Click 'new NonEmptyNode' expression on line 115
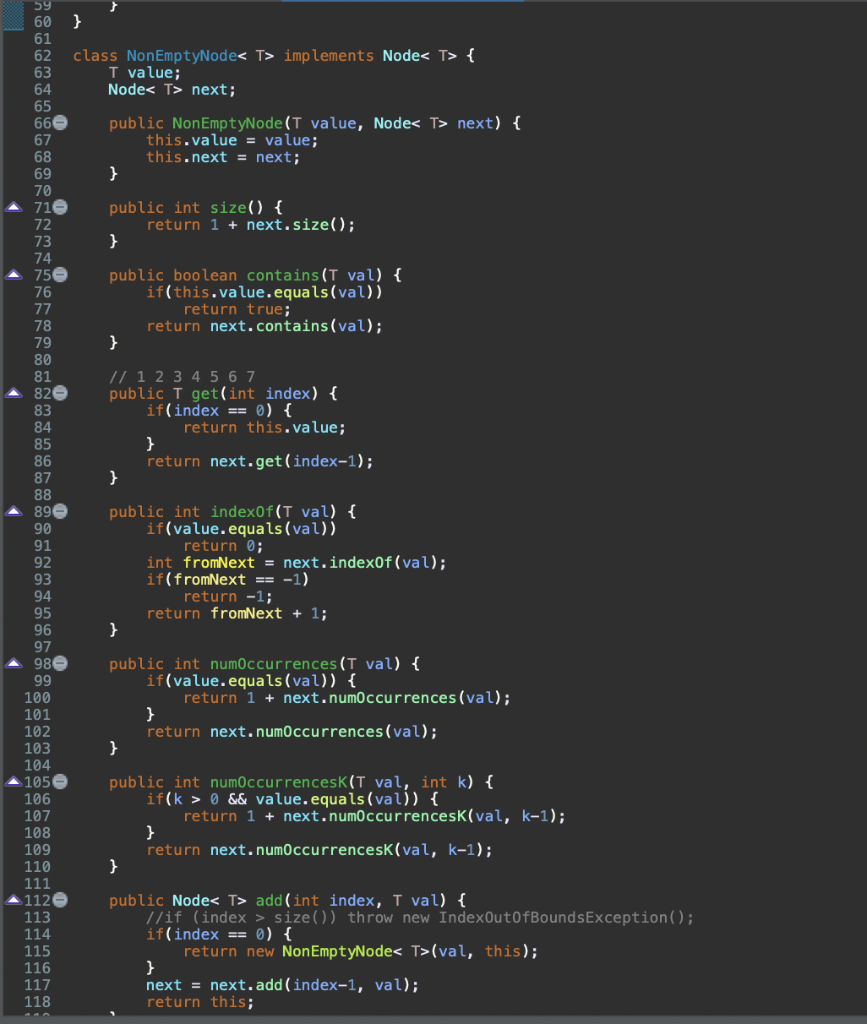The width and height of the screenshot is (867, 1024). [x=319, y=952]
